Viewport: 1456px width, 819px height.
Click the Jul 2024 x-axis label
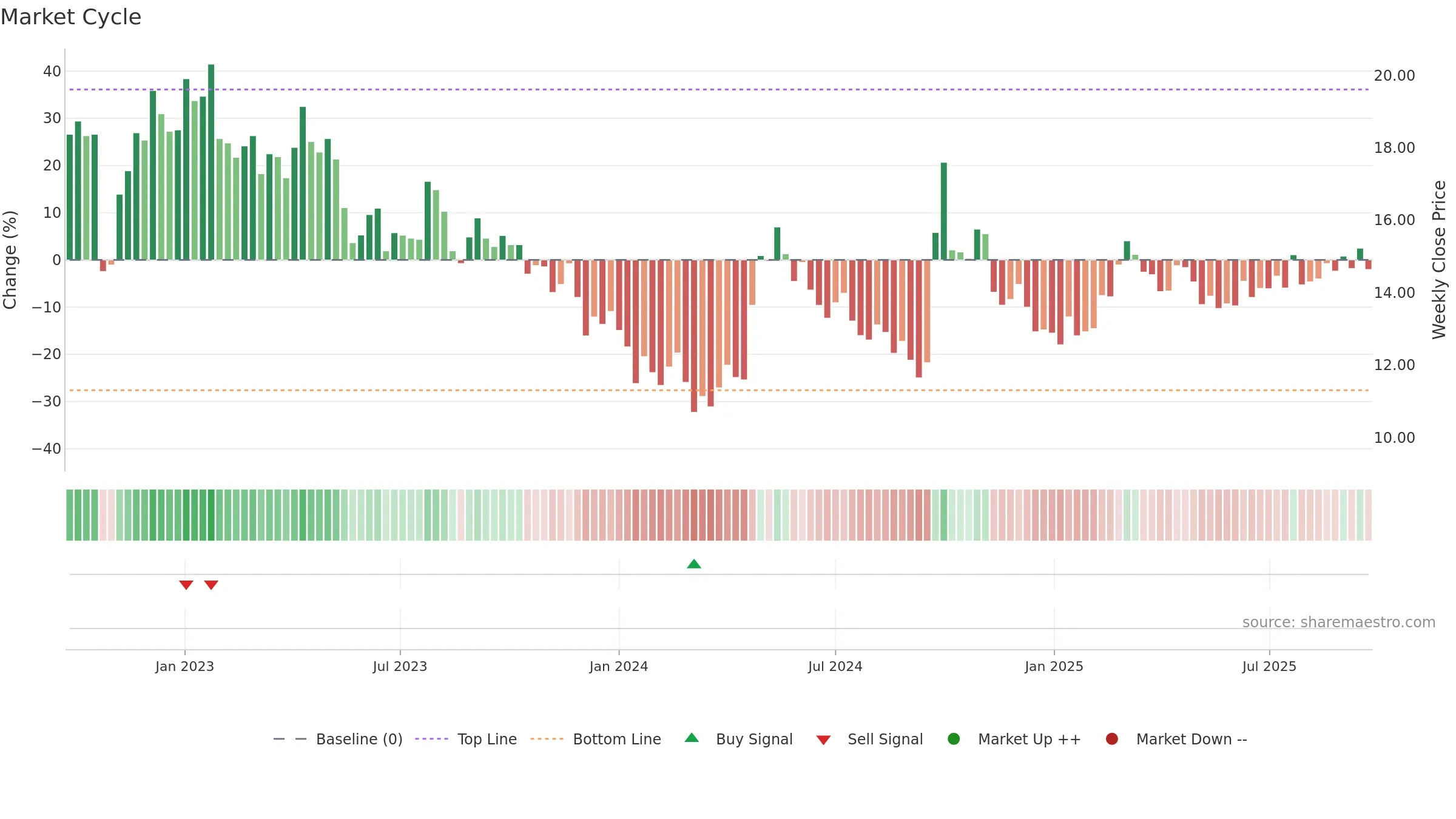click(x=835, y=666)
